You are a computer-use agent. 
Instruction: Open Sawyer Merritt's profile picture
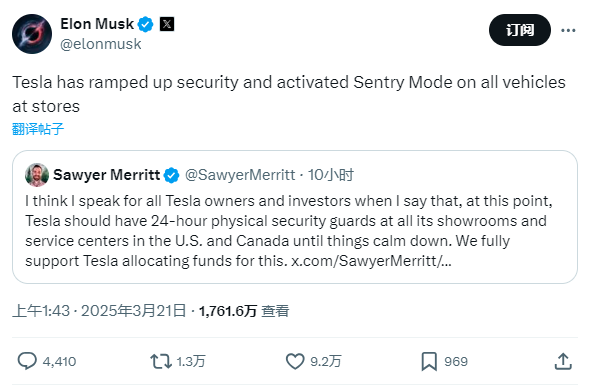tap(37, 175)
